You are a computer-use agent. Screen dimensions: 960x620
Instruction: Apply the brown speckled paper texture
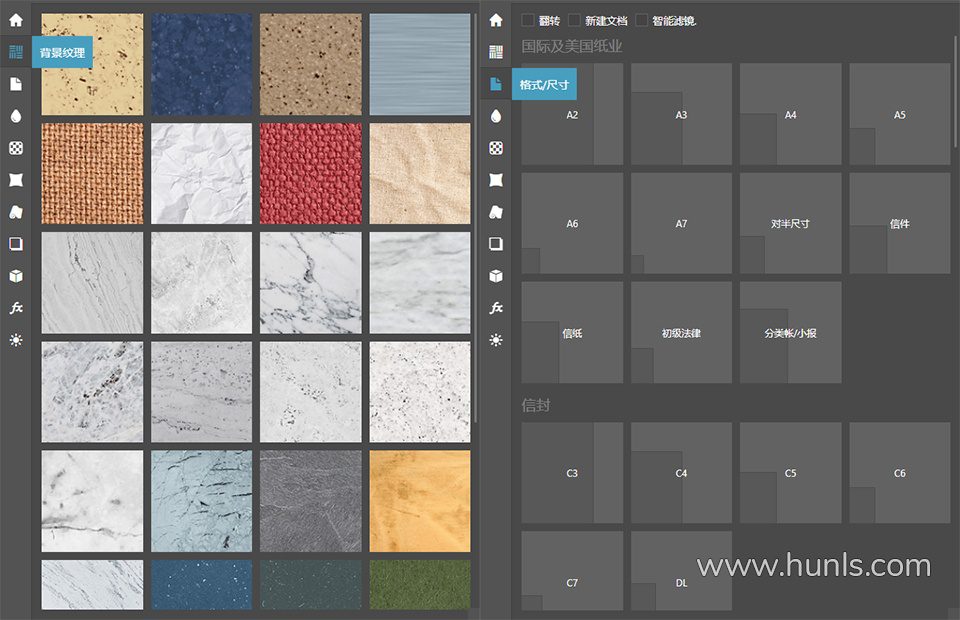click(x=310, y=64)
